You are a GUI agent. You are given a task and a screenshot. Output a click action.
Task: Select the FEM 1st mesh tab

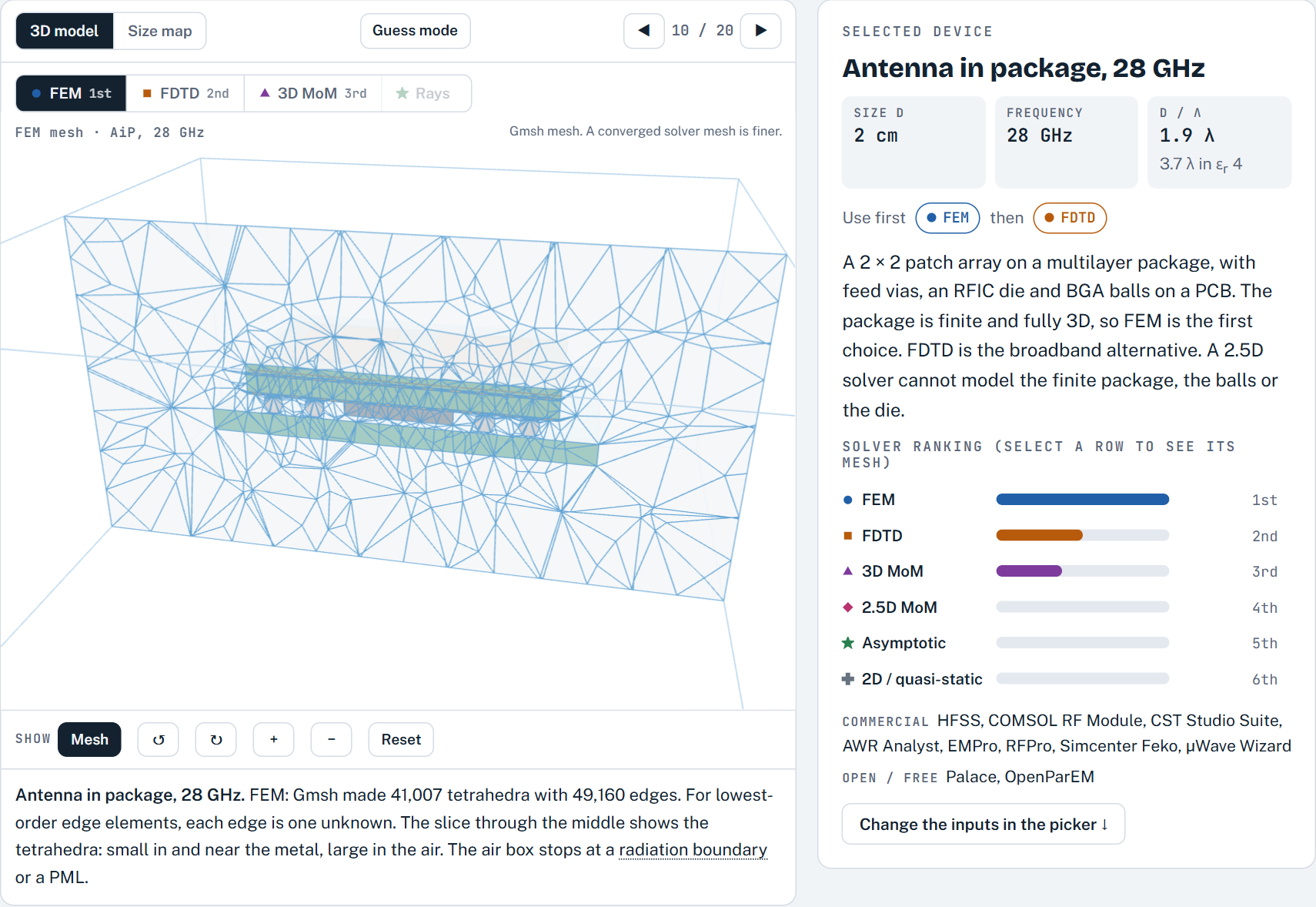point(72,93)
